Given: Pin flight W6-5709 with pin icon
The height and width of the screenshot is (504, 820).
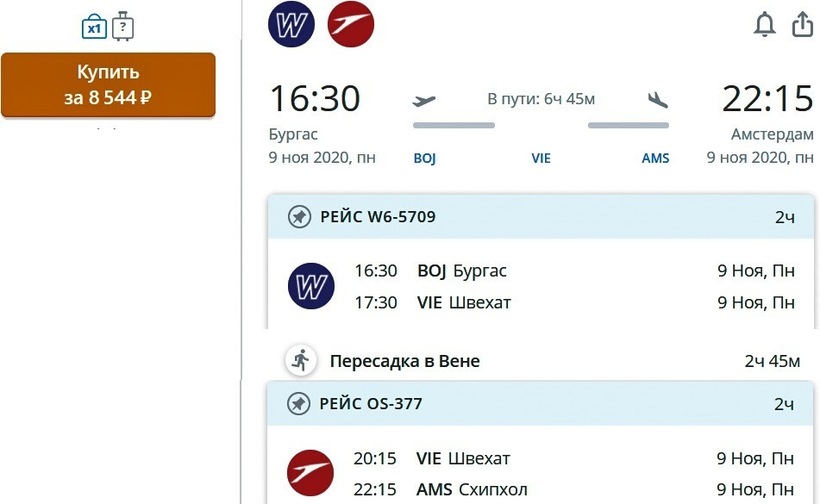Looking at the screenshot, I should click(x=299, y=217).
